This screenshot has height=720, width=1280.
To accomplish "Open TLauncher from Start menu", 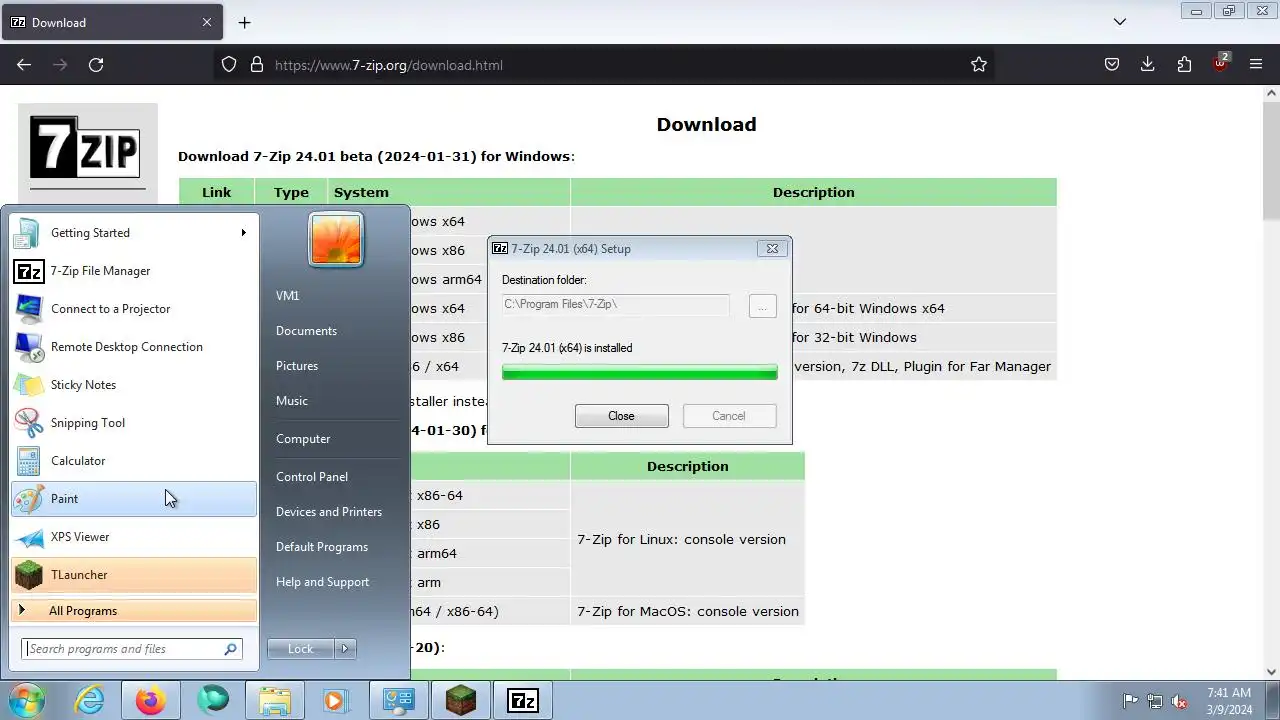I will pos(133,575).
